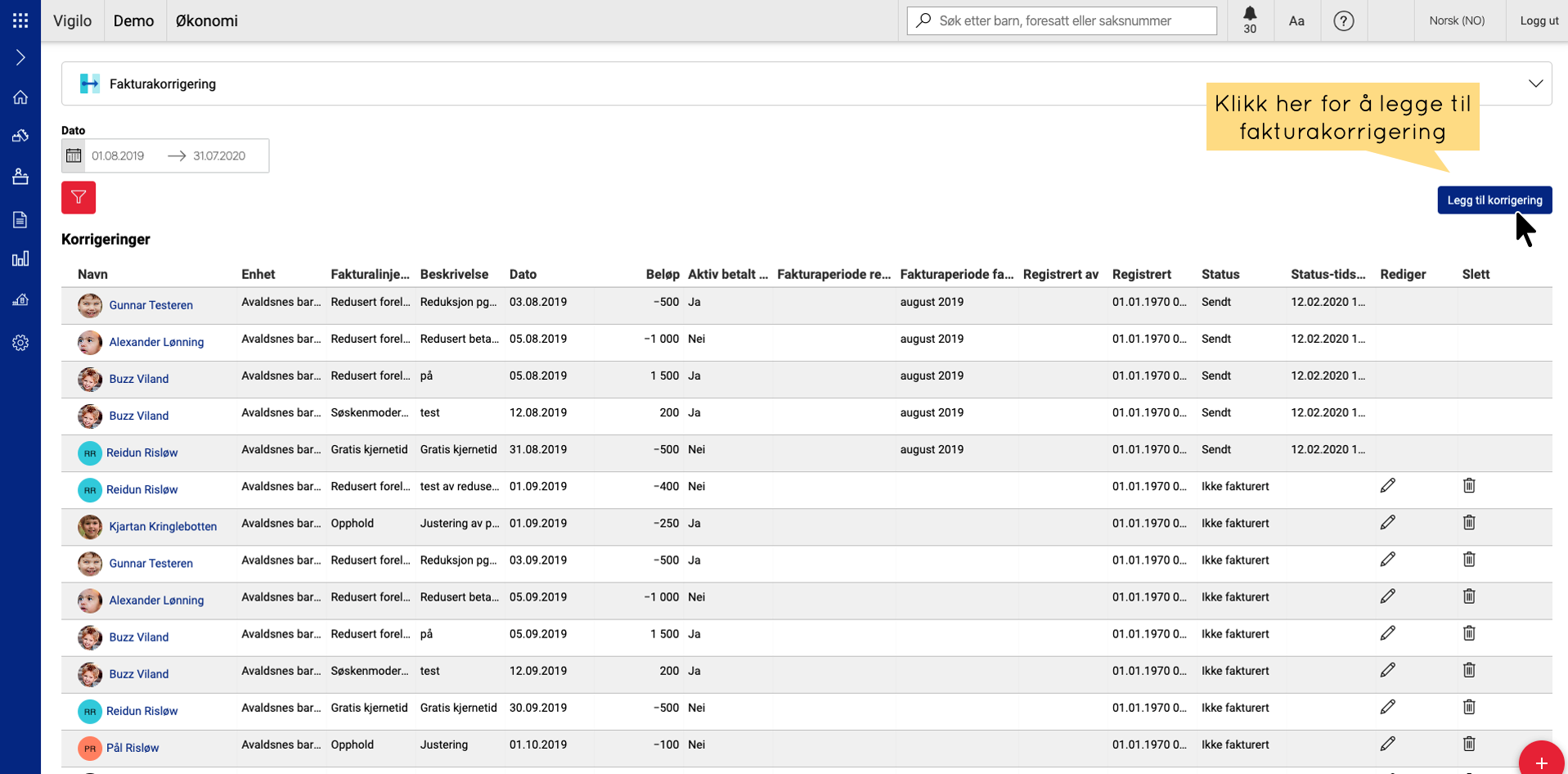The width and height of the screenshot is (1568, 774).
Task: Select the Demo menu item
Action: tap(133, 21)
